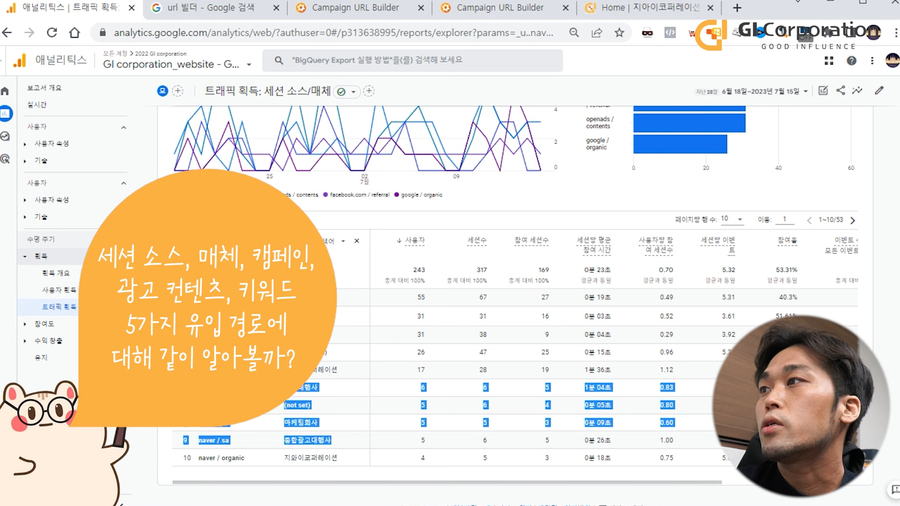Open the Analytics three-dot more menu
The height and width of the screenshot is (506, 900).
(872, 60)
